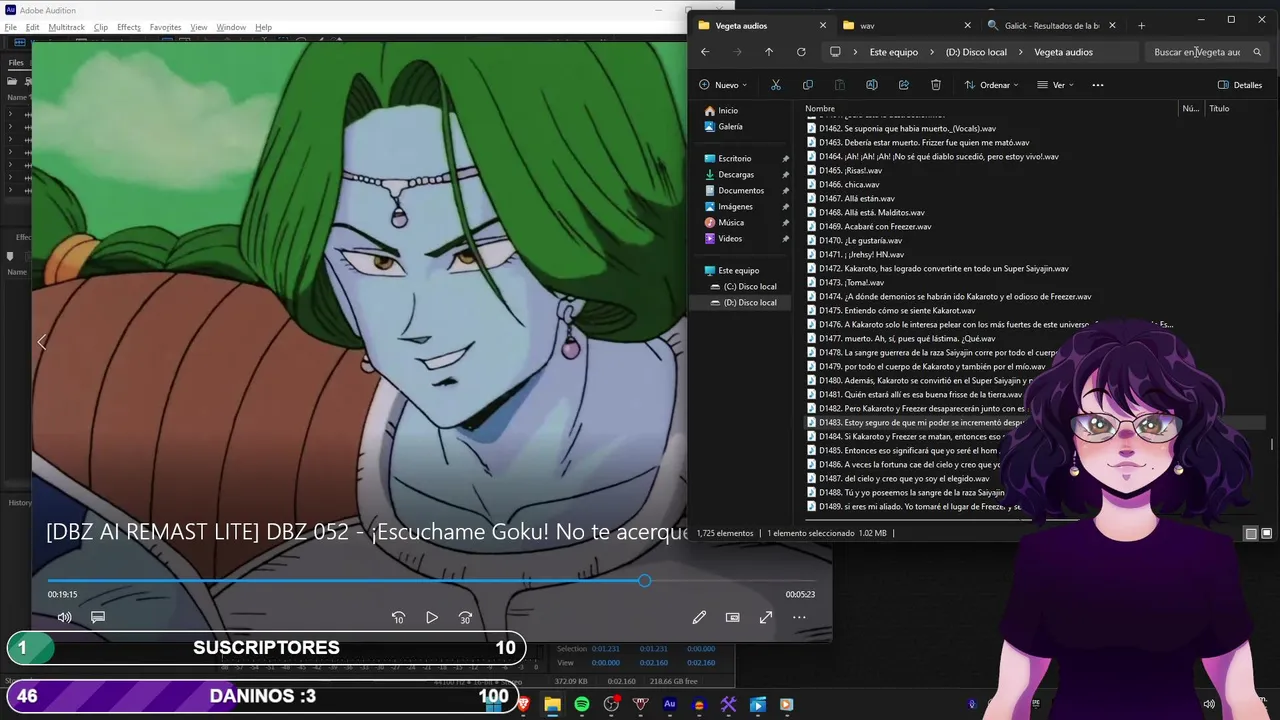
Task: Open Adobe Audition from the taskbar
Action: click(670, 704)
